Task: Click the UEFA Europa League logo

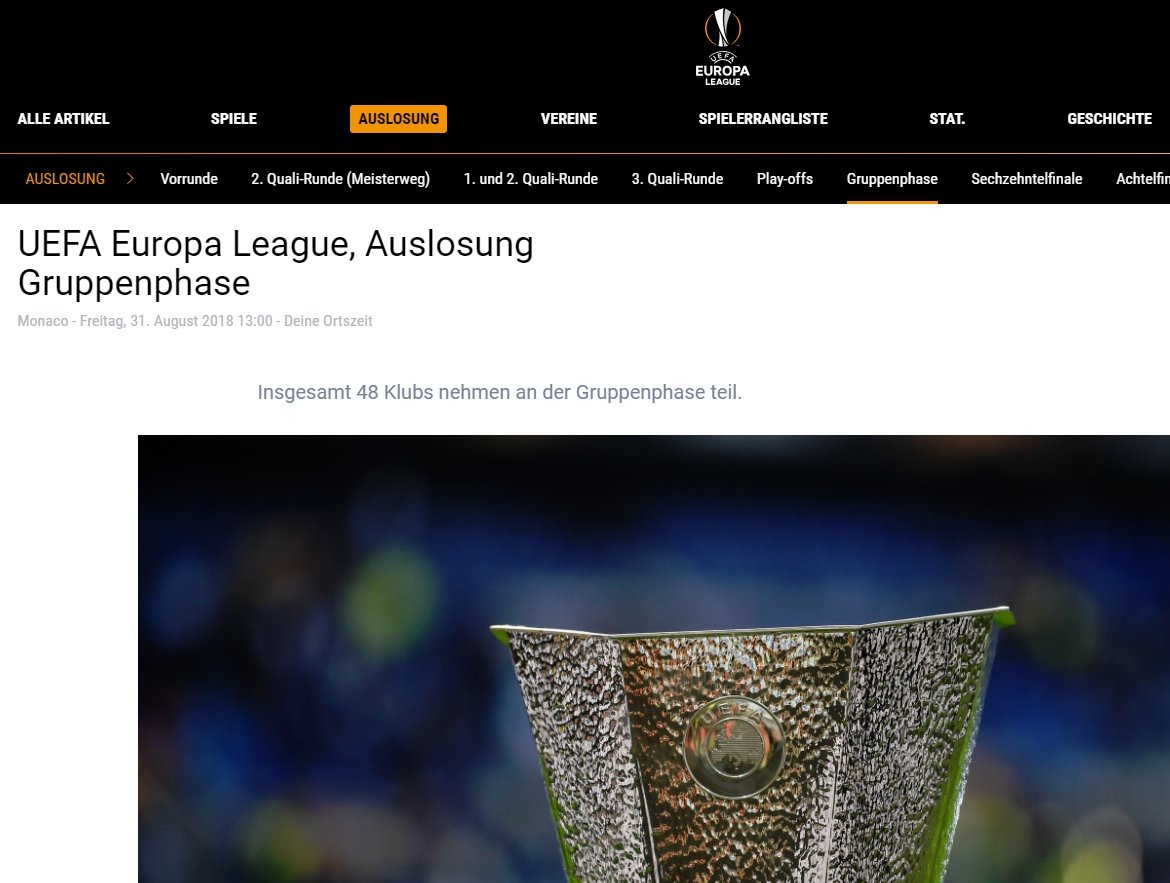Action: [x=722, y=47]
